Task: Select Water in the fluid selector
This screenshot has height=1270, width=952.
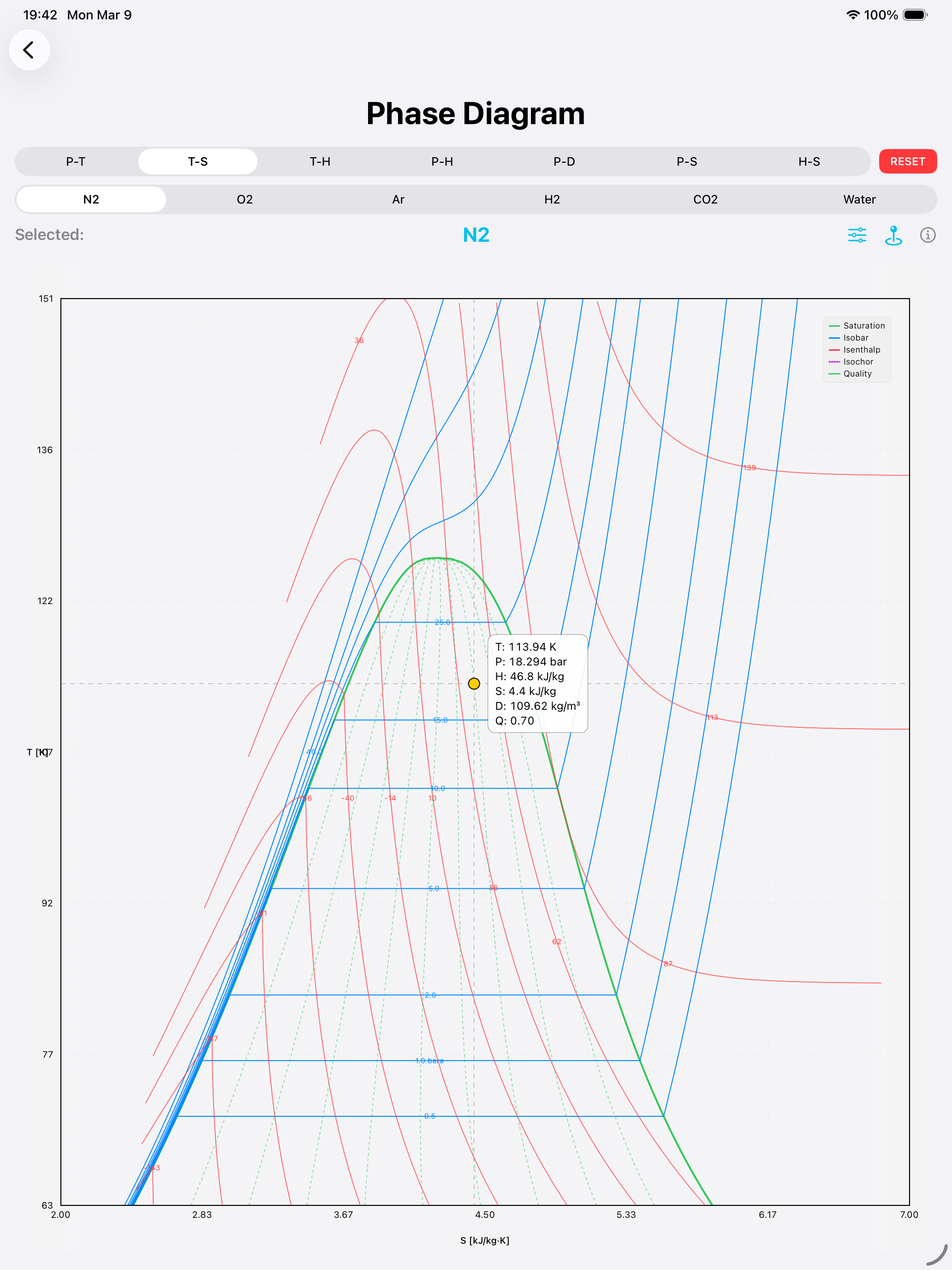Action: (x=859, y=199)
